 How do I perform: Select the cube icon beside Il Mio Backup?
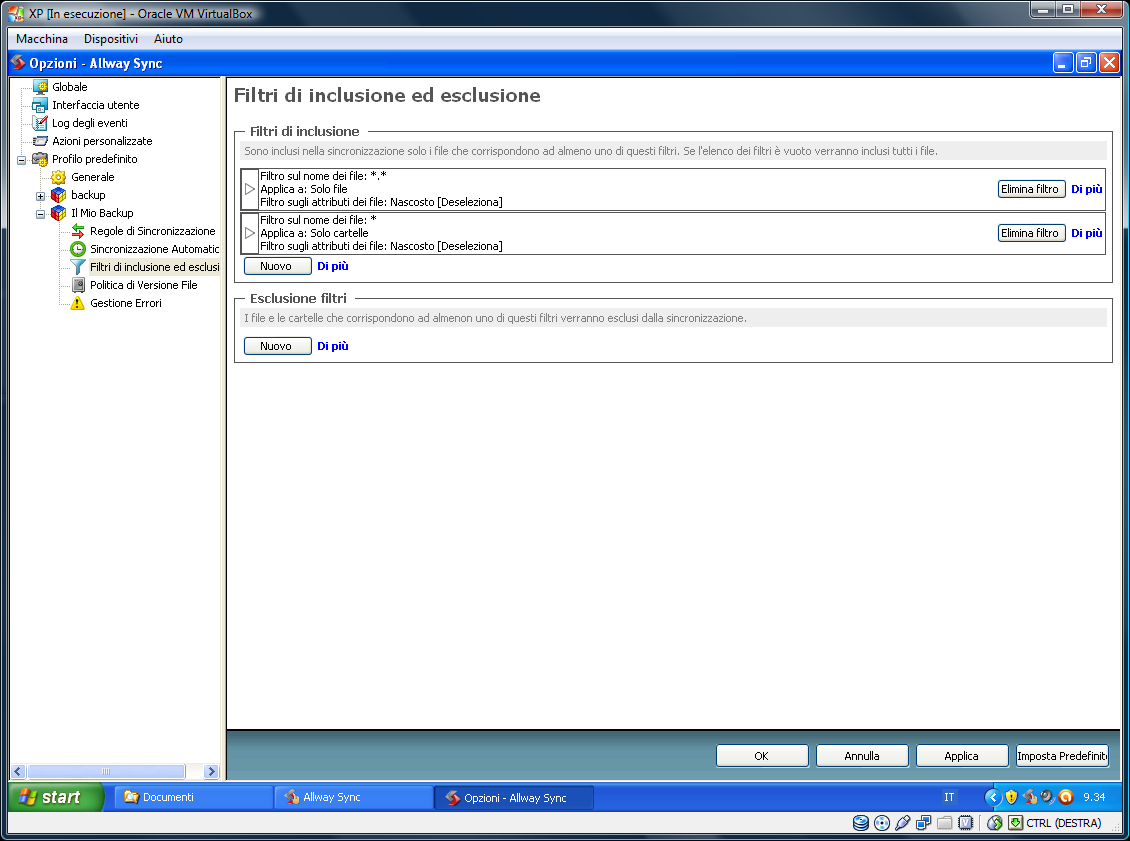pyautogui.click(x=58, y=213)
